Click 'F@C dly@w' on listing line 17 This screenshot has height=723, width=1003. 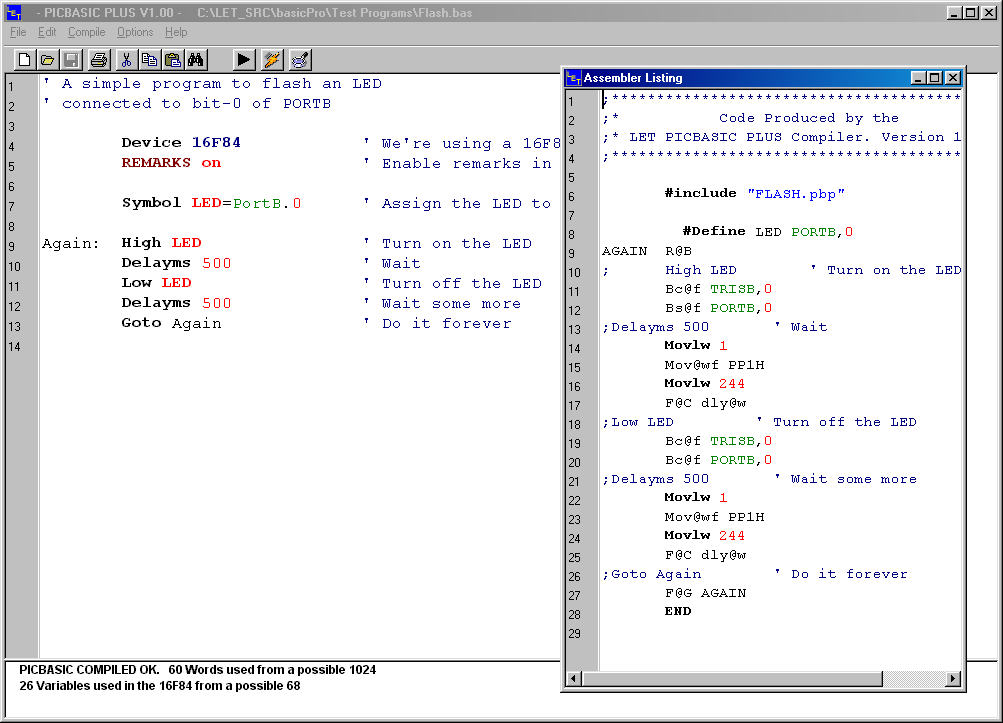[706, 403]
